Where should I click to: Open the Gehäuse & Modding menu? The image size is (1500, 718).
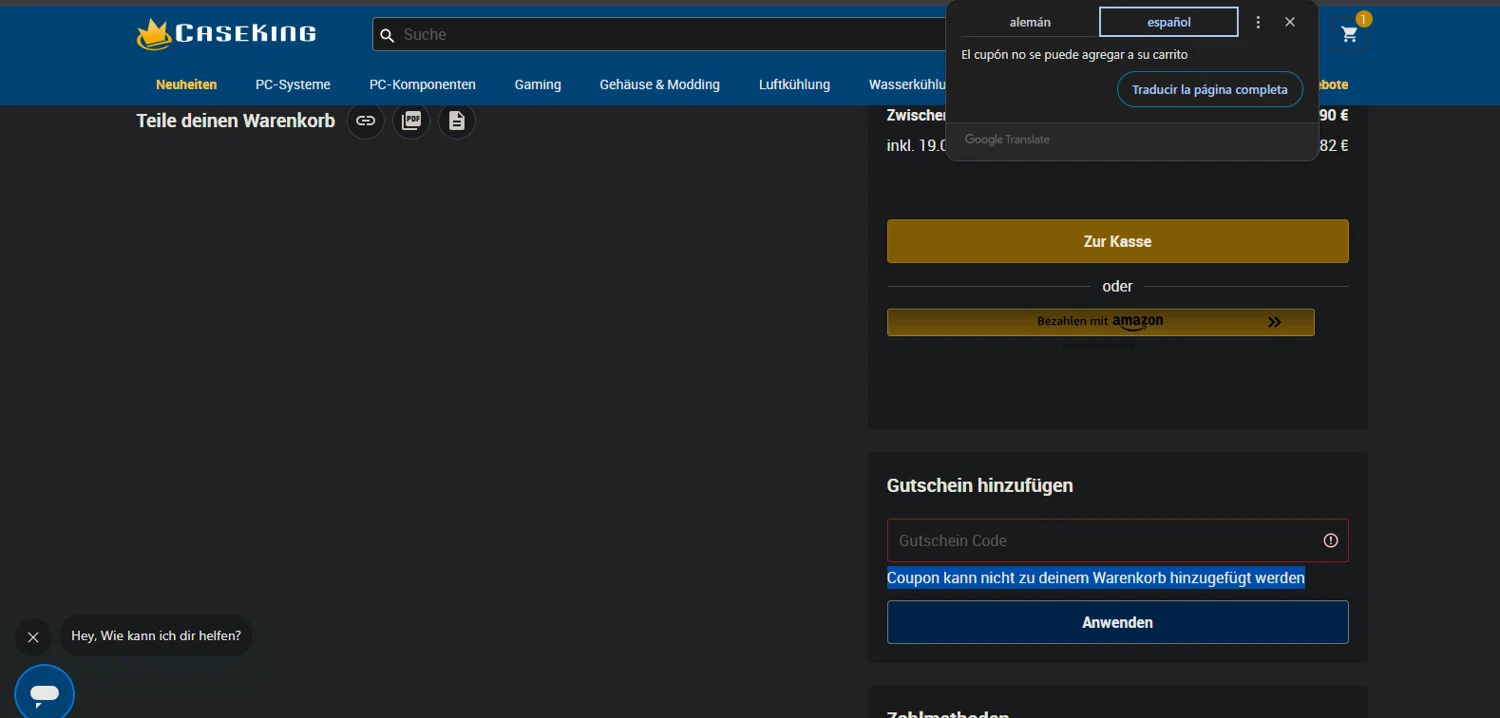tap(660, 85)
